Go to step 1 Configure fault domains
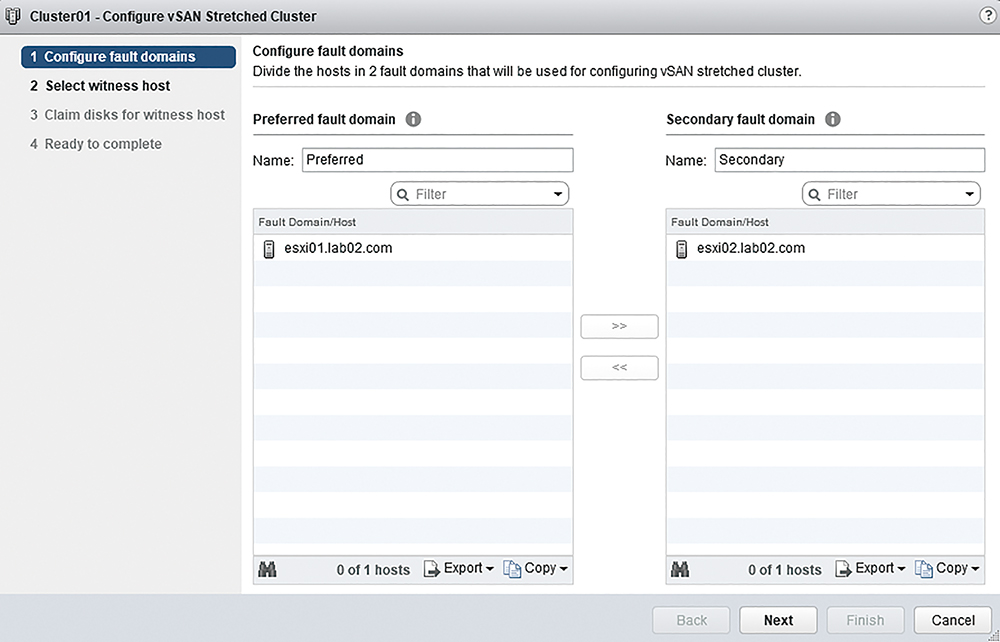1000x642 pixels. coord(128,57)
